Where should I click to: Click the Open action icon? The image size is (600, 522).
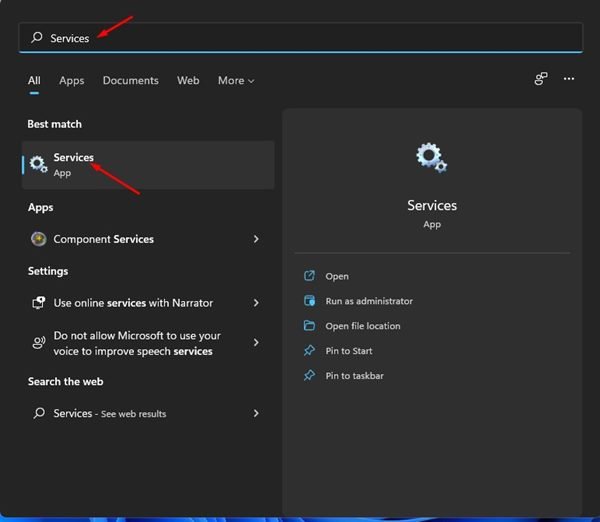tap(309, 276)
